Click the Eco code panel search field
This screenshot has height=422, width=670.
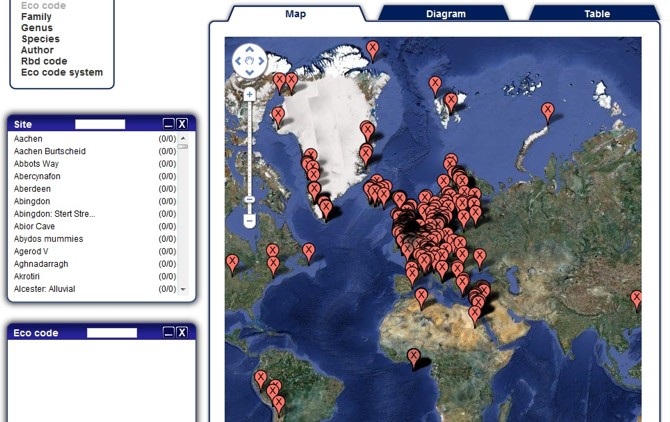112,333
